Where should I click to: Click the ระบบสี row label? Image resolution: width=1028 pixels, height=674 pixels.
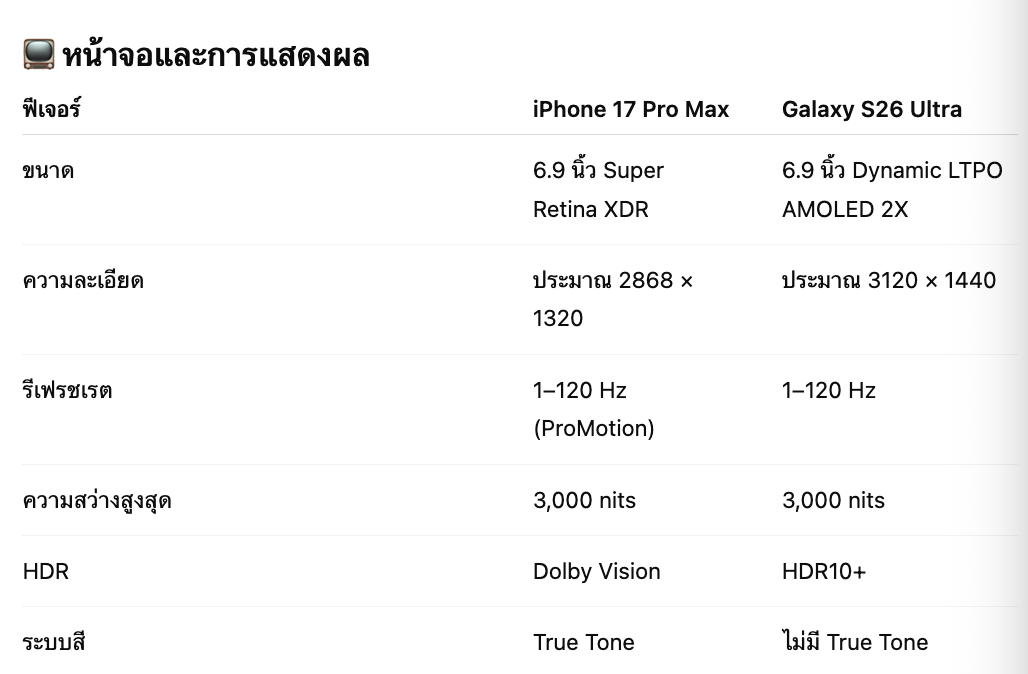coord(53,643)
